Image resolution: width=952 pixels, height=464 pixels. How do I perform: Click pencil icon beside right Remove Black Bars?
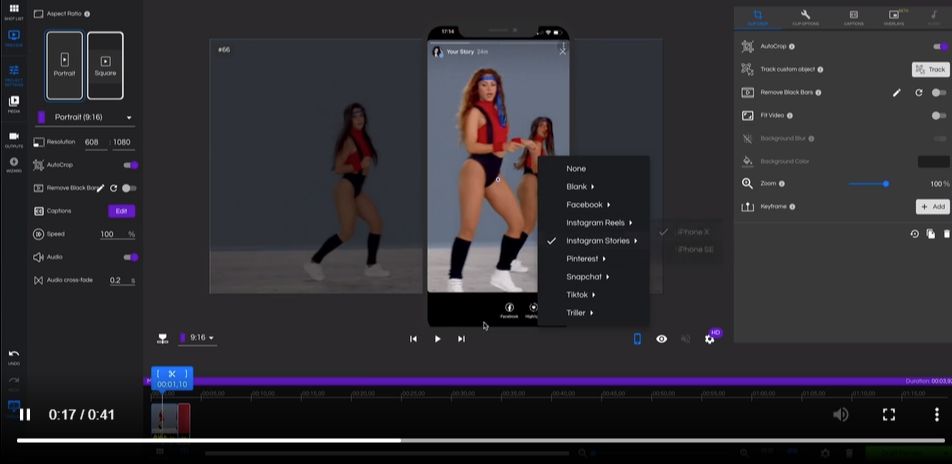[x=897, y=92]
